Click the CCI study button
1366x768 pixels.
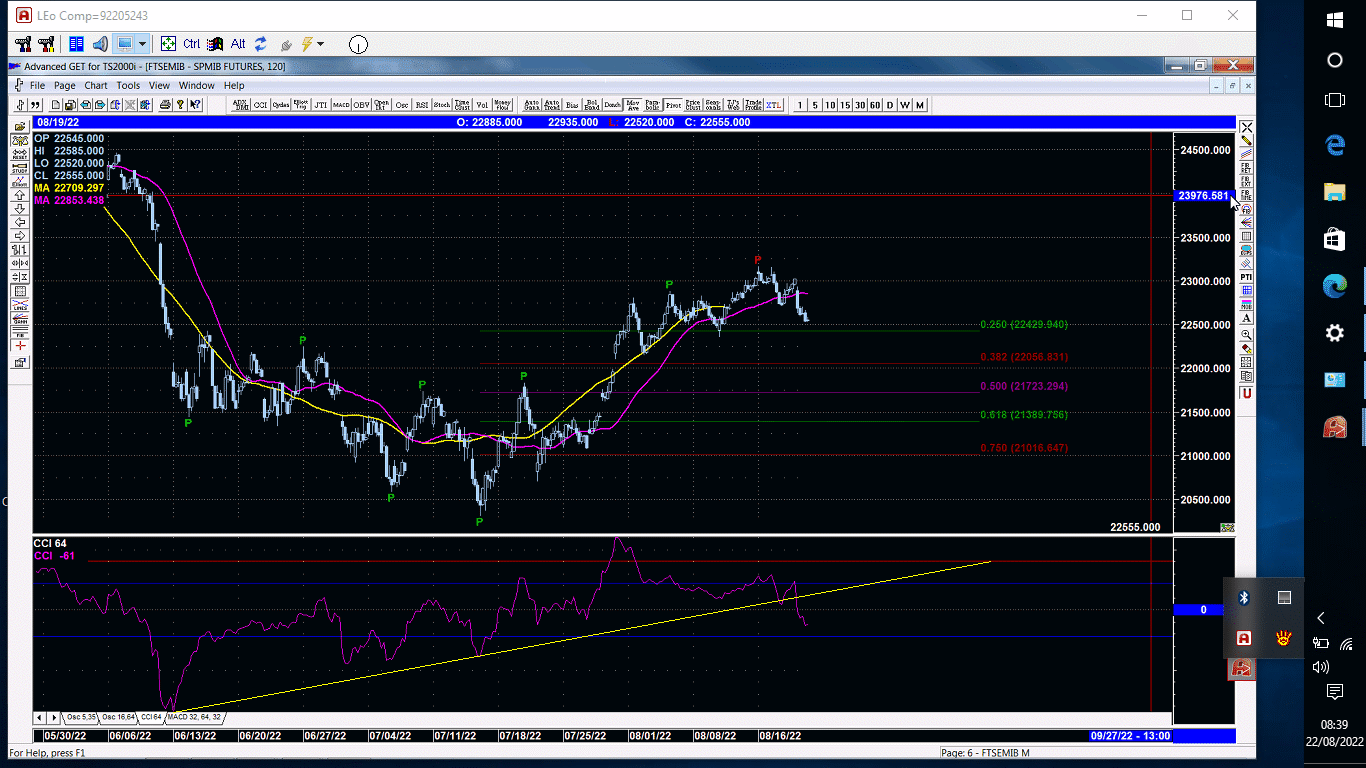pos(260,103)
